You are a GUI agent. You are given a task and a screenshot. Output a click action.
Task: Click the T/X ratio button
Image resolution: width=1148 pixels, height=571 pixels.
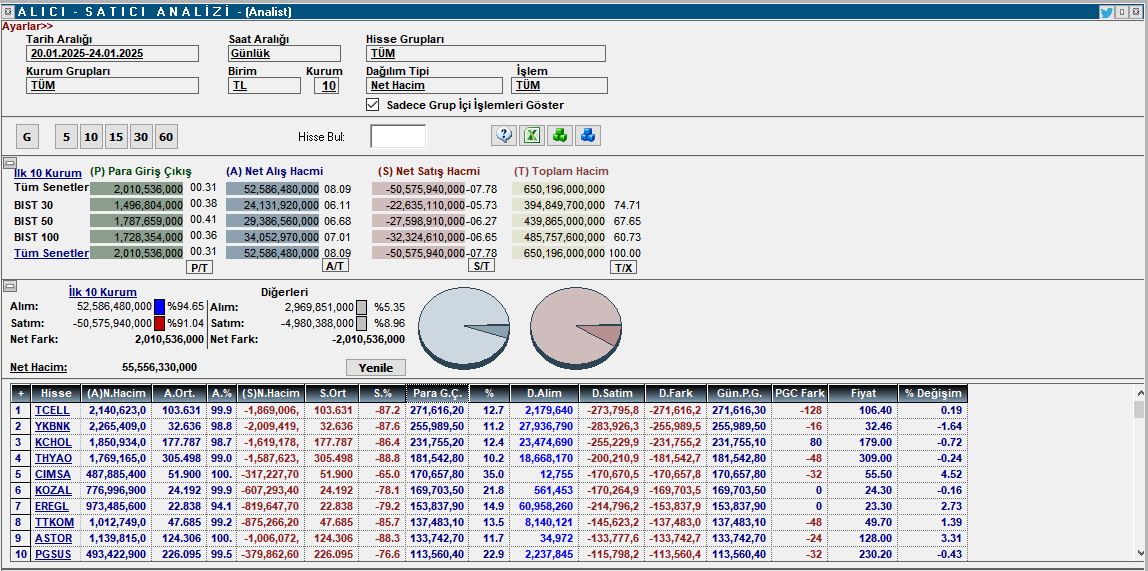point(624,268)
